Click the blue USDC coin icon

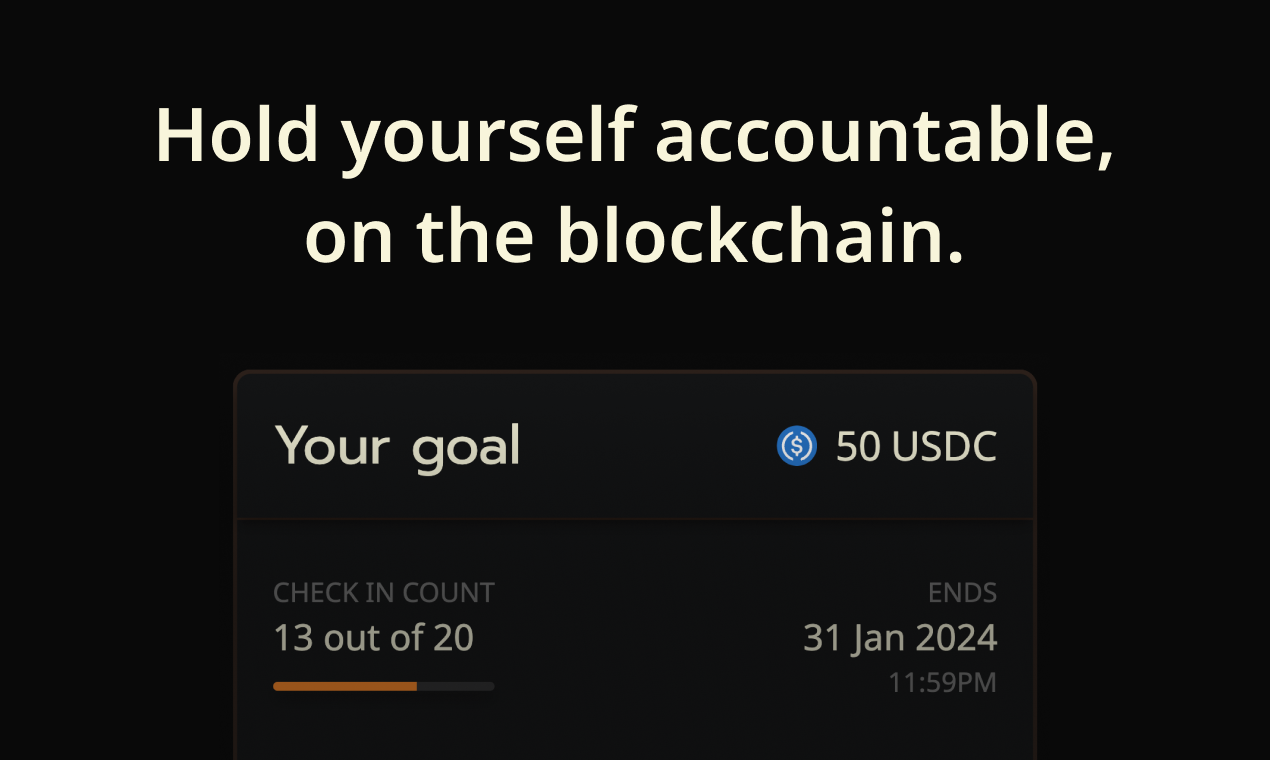click(x=797, y=446)
